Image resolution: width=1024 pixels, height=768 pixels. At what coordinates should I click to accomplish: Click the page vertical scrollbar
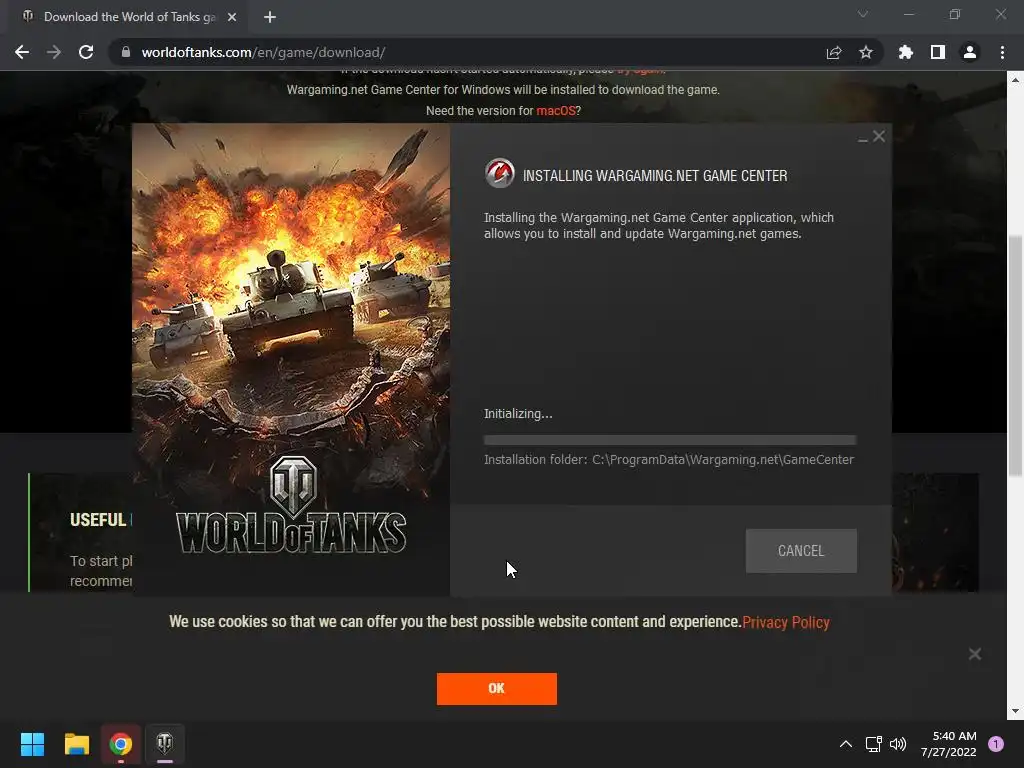tap(1015, 356)
